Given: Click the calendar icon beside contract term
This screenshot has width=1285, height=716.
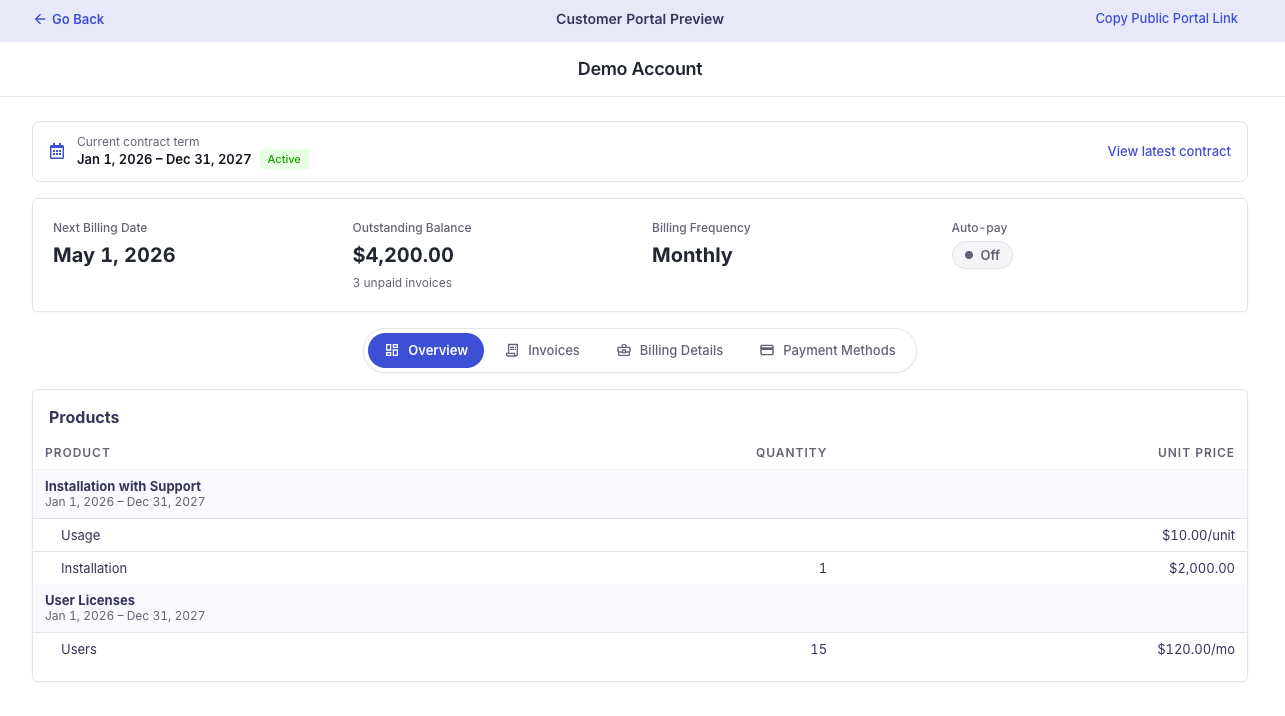Looking at the screenshot, I should [x=57, y=151].
